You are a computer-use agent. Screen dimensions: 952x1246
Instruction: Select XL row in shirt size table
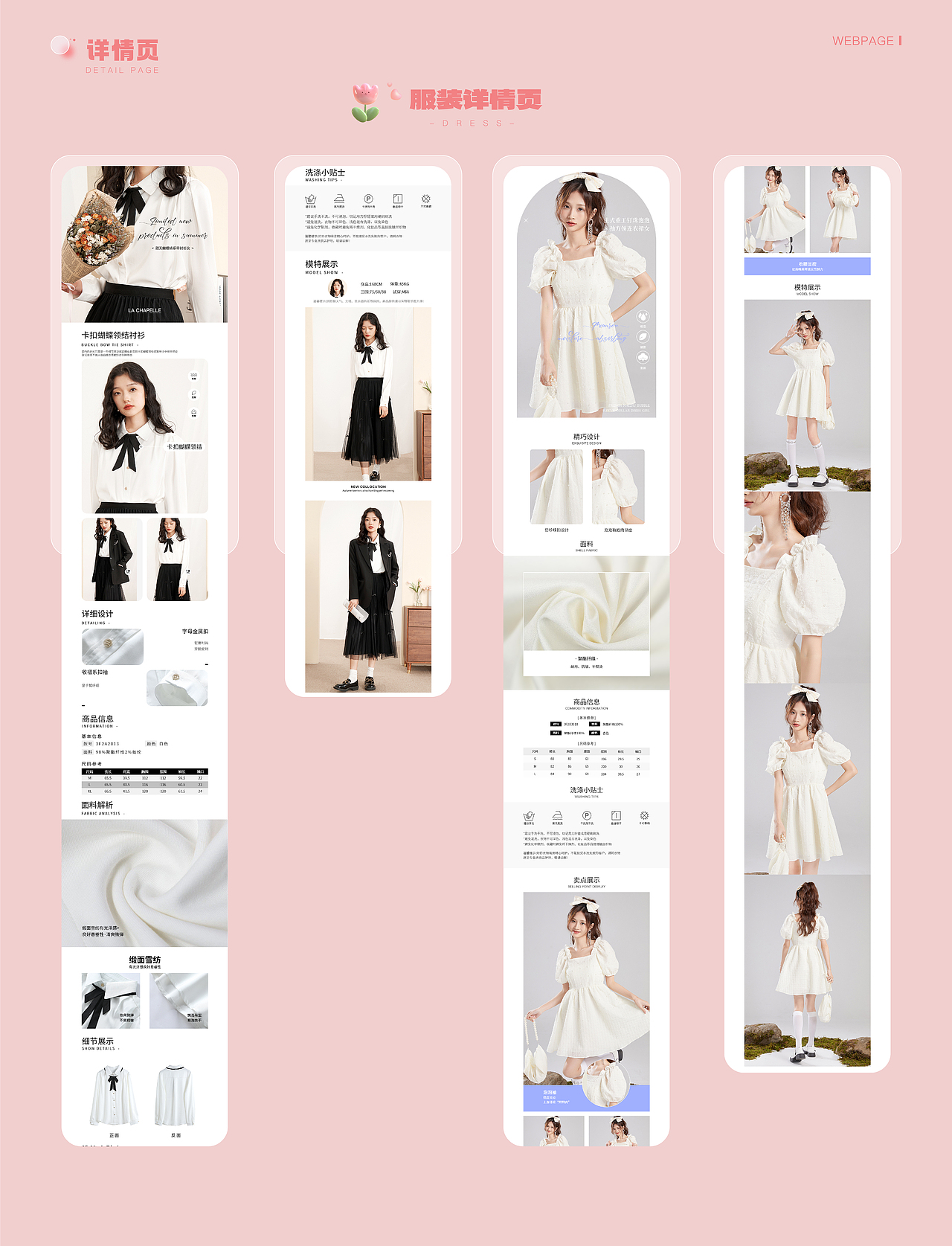(144, 791)
